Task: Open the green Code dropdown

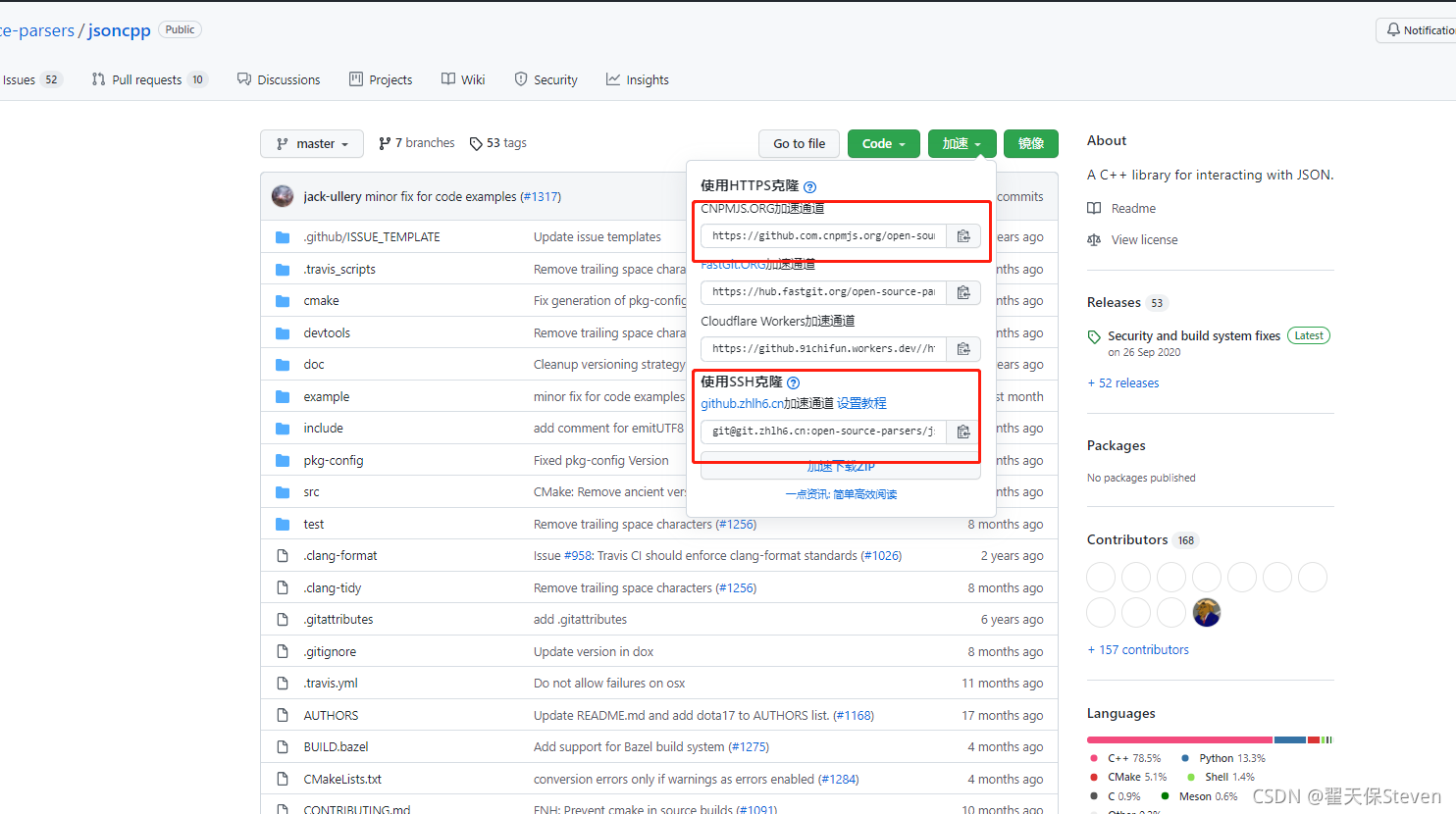Action: coord(882,143)
